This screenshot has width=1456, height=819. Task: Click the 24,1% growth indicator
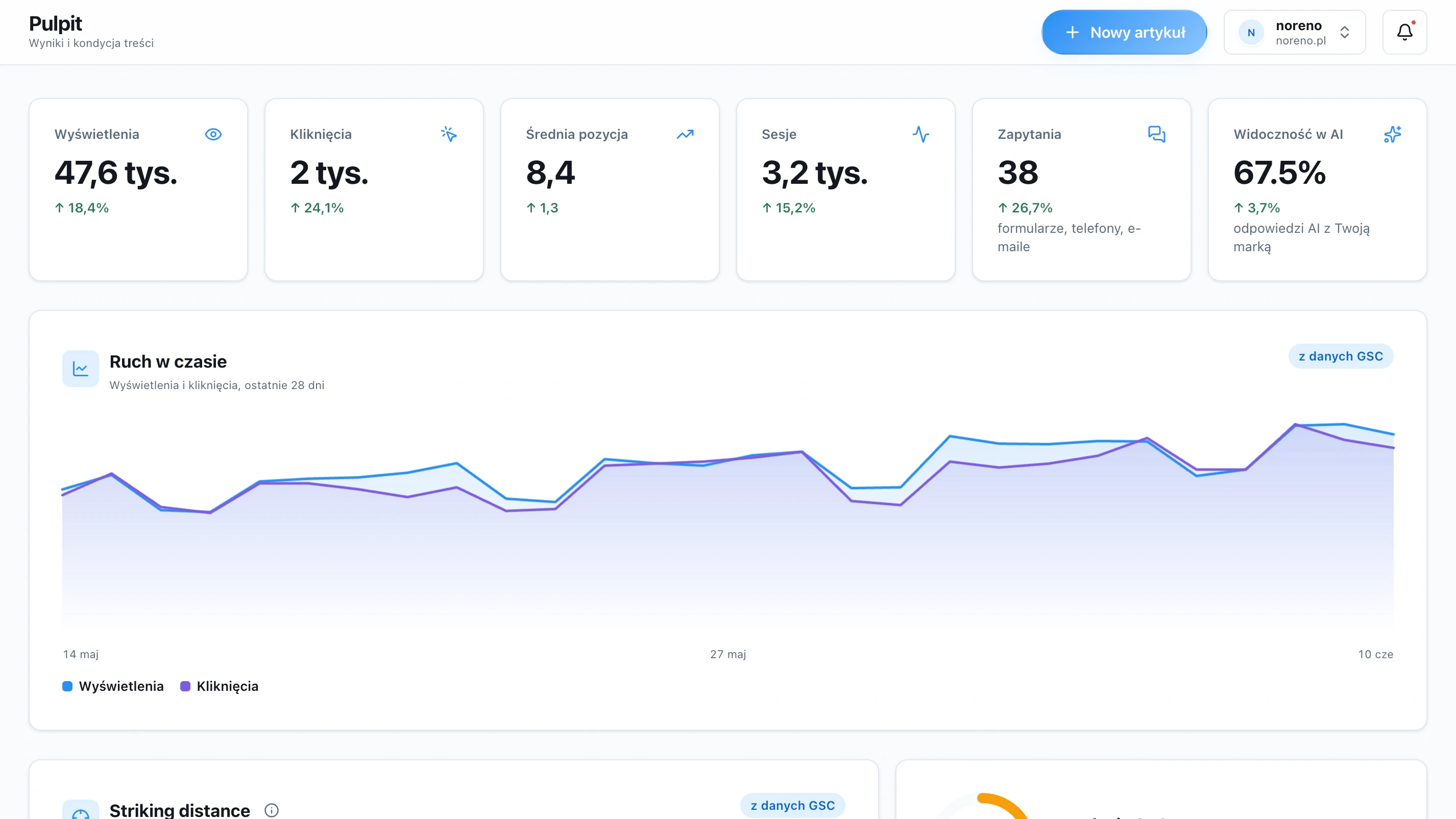pos(317,208)
